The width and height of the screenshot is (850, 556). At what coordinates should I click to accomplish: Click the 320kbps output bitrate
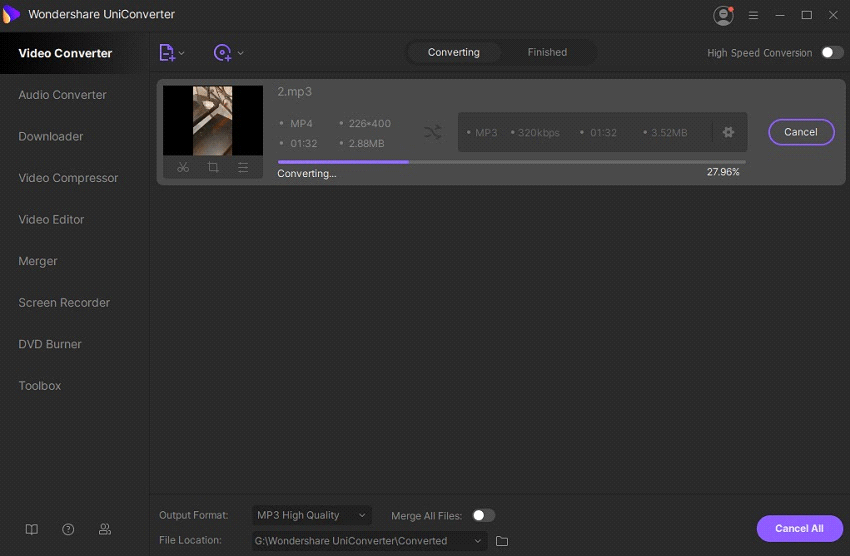(x=538, y=133)
